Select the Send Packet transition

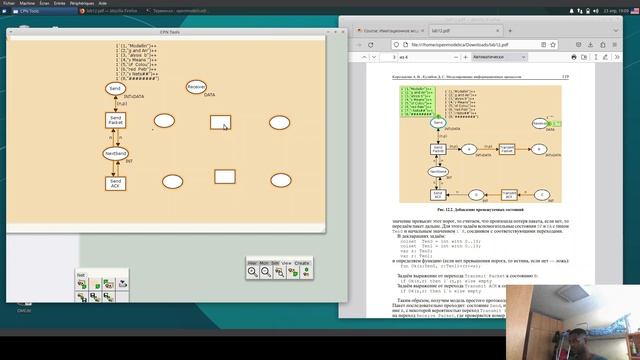pyautogui.click(x=116, y=120)
